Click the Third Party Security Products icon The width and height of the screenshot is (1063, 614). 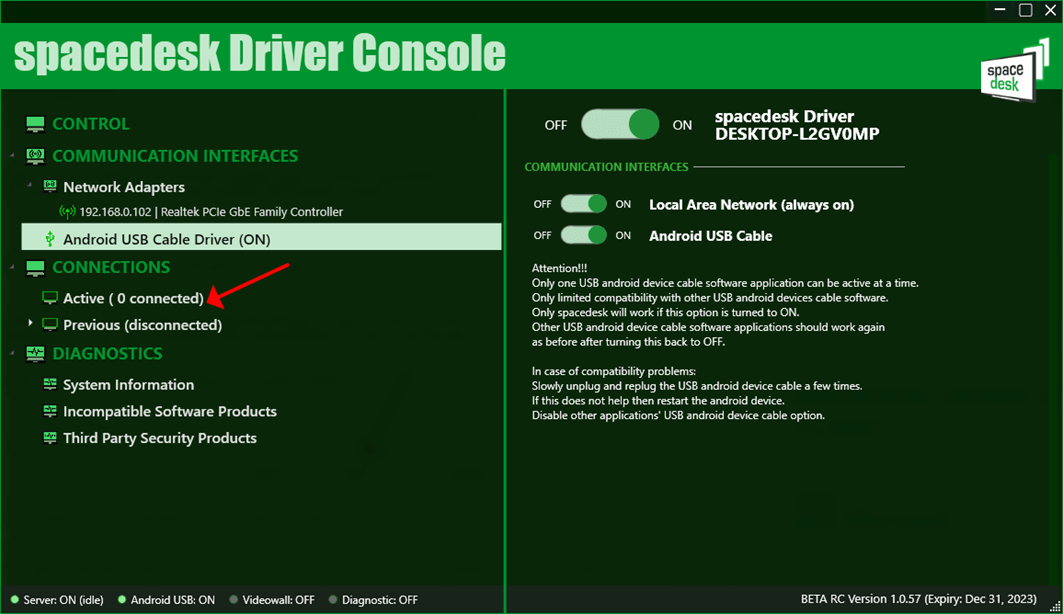tap(50, 438)
